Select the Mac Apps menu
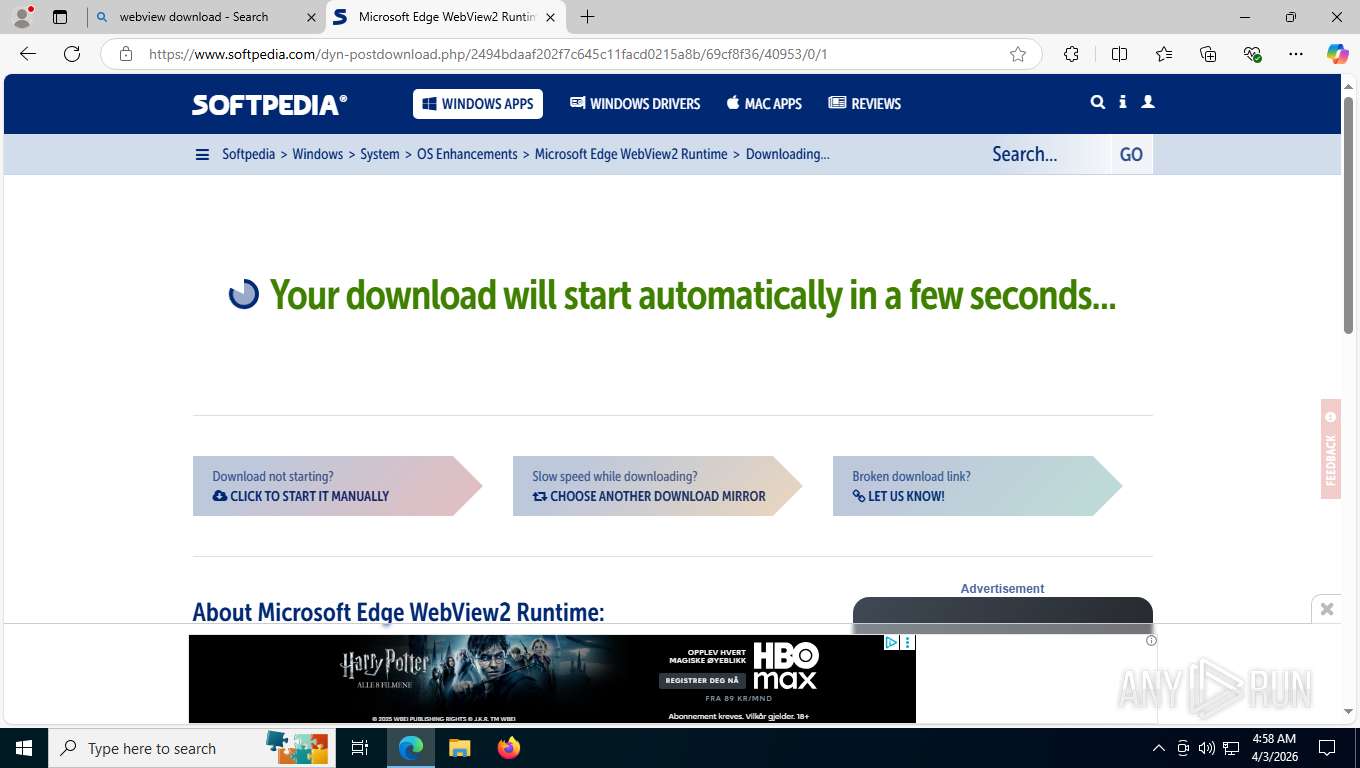The image size is (1360, 768). (764, 104)
